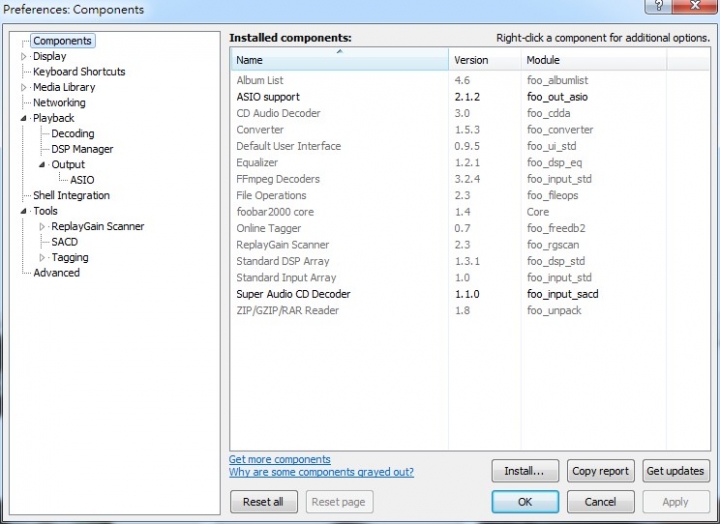Viewport: 720px width, 524px height.
Task: Select Components in the preferences tree
Action: coord(62,41)
